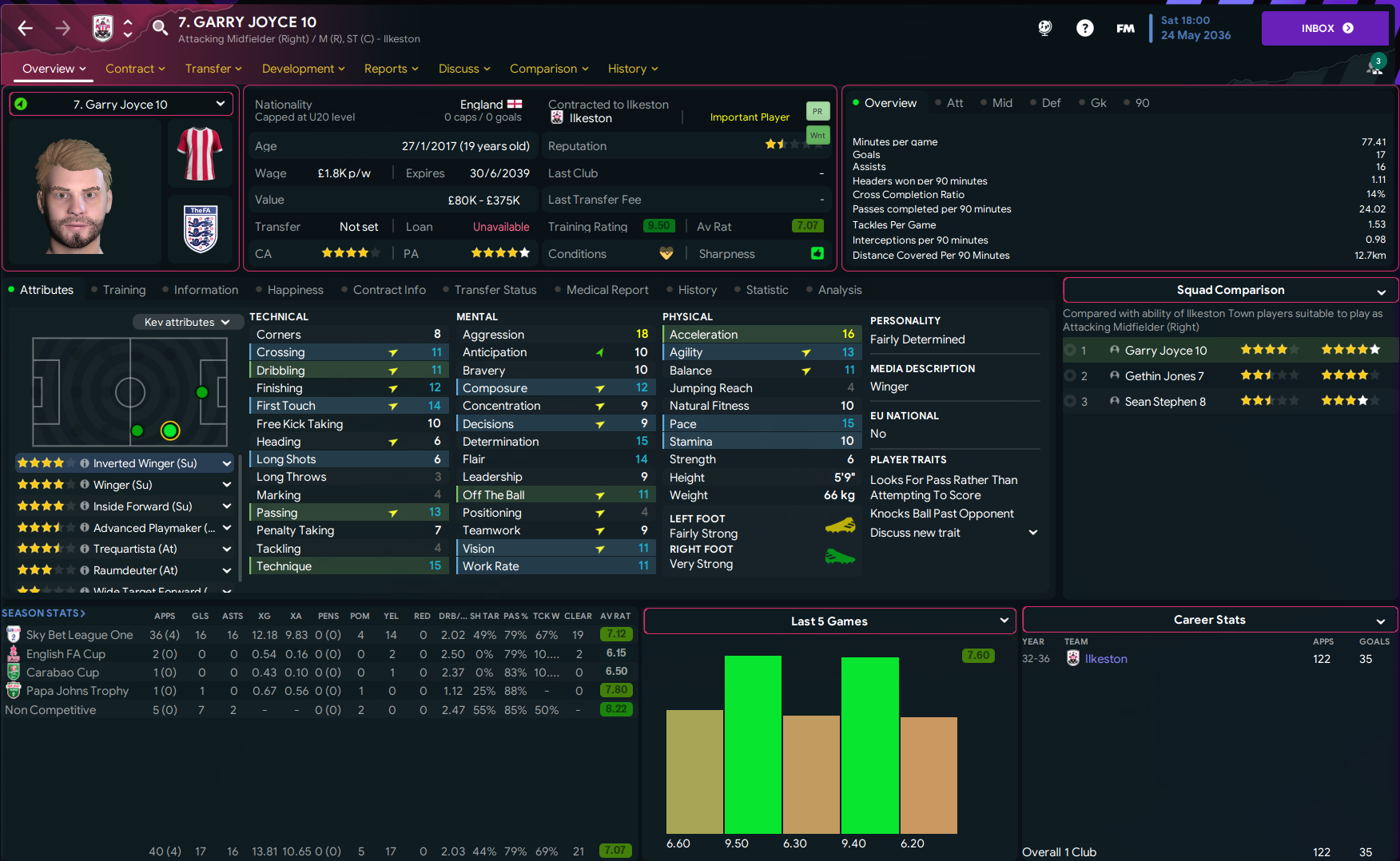Viewport: 1400px width, 861px height.
Task: Click the left foot boot icon
Action: (x=840, y=526)
